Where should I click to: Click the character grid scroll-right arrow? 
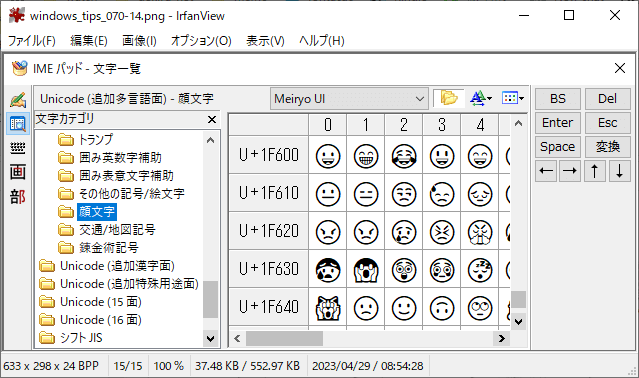pos(502,338)
